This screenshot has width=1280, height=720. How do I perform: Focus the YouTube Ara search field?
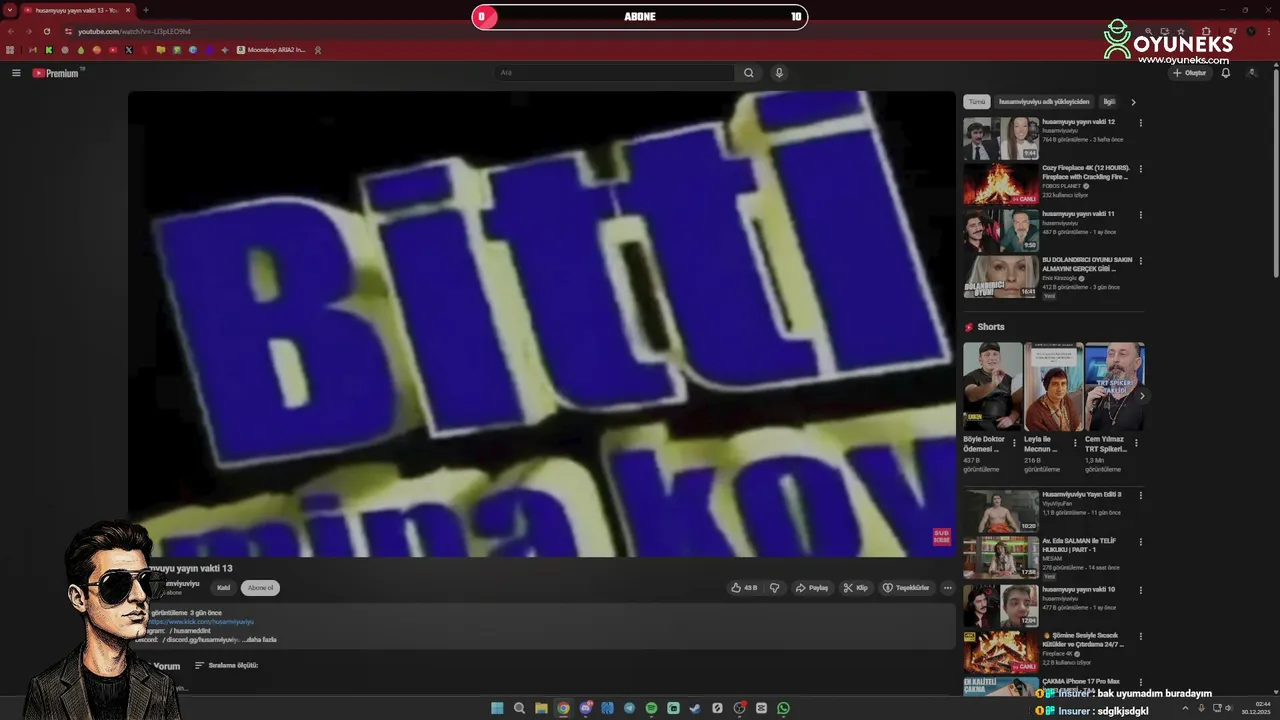[615, 73]
